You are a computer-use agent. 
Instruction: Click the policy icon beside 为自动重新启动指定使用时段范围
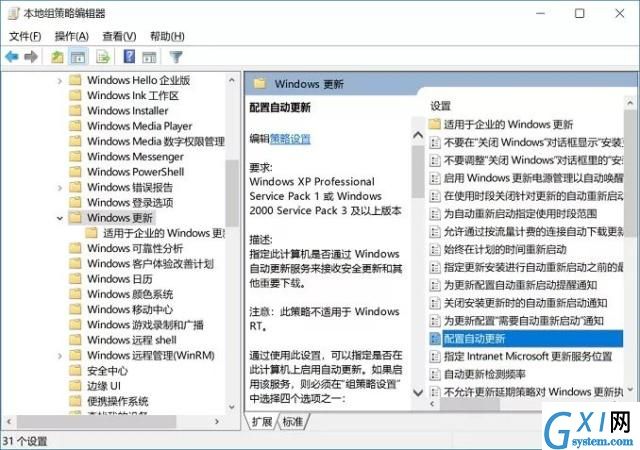pyautogui.click(x=435, y=214)
